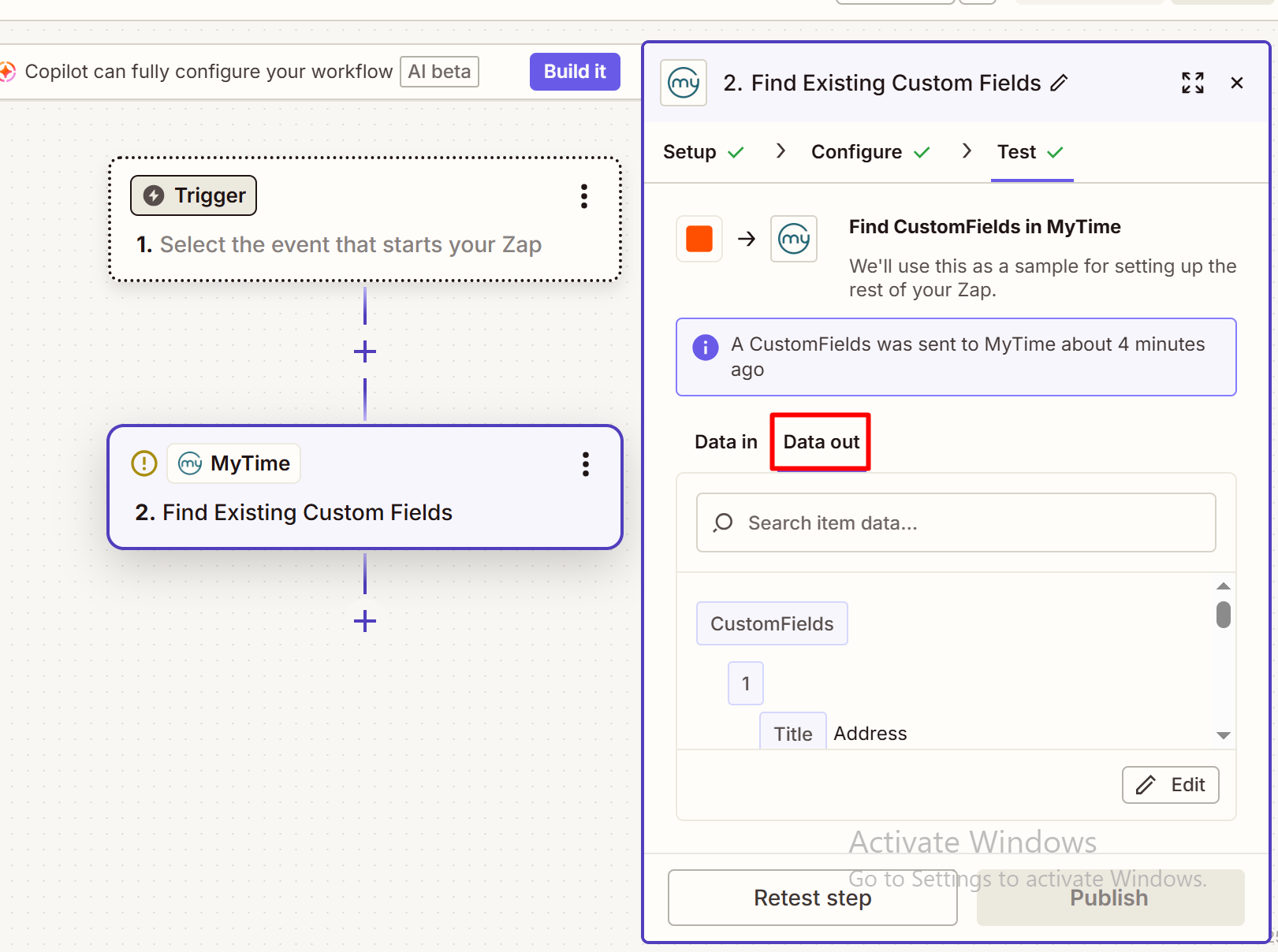Click chevron between Configure and Test
The height and width of the screenshot is (952, 1278).
point(967,151)
